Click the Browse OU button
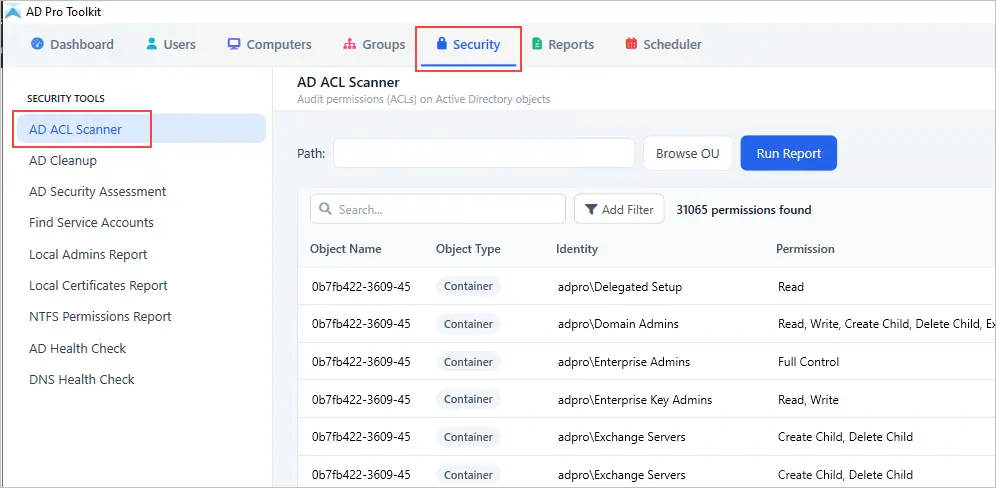Image resolution: width=996 pixels, height=488 pixels. (687, 153)
